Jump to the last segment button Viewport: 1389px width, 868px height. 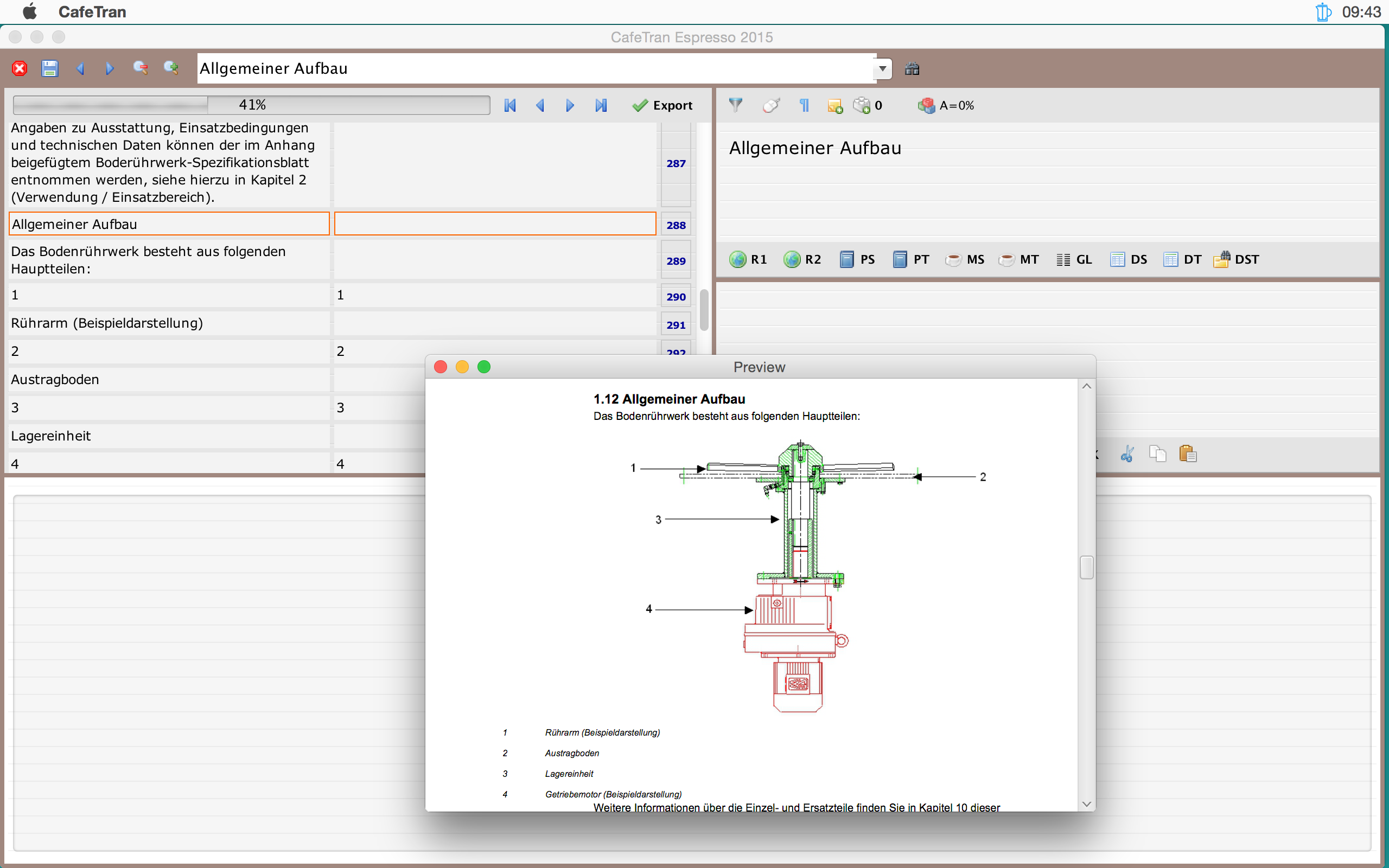point(601,106)
